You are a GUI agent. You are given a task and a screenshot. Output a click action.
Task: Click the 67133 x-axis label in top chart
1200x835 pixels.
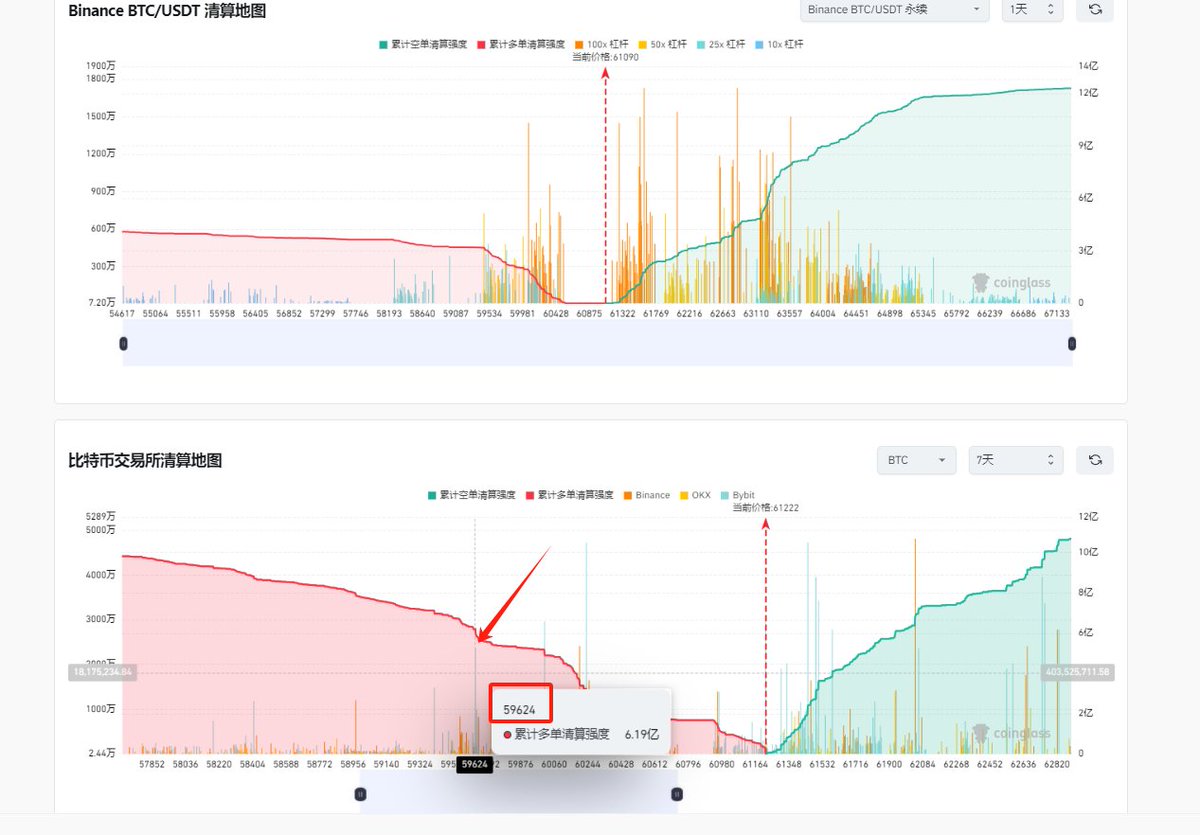(1057, 313)
